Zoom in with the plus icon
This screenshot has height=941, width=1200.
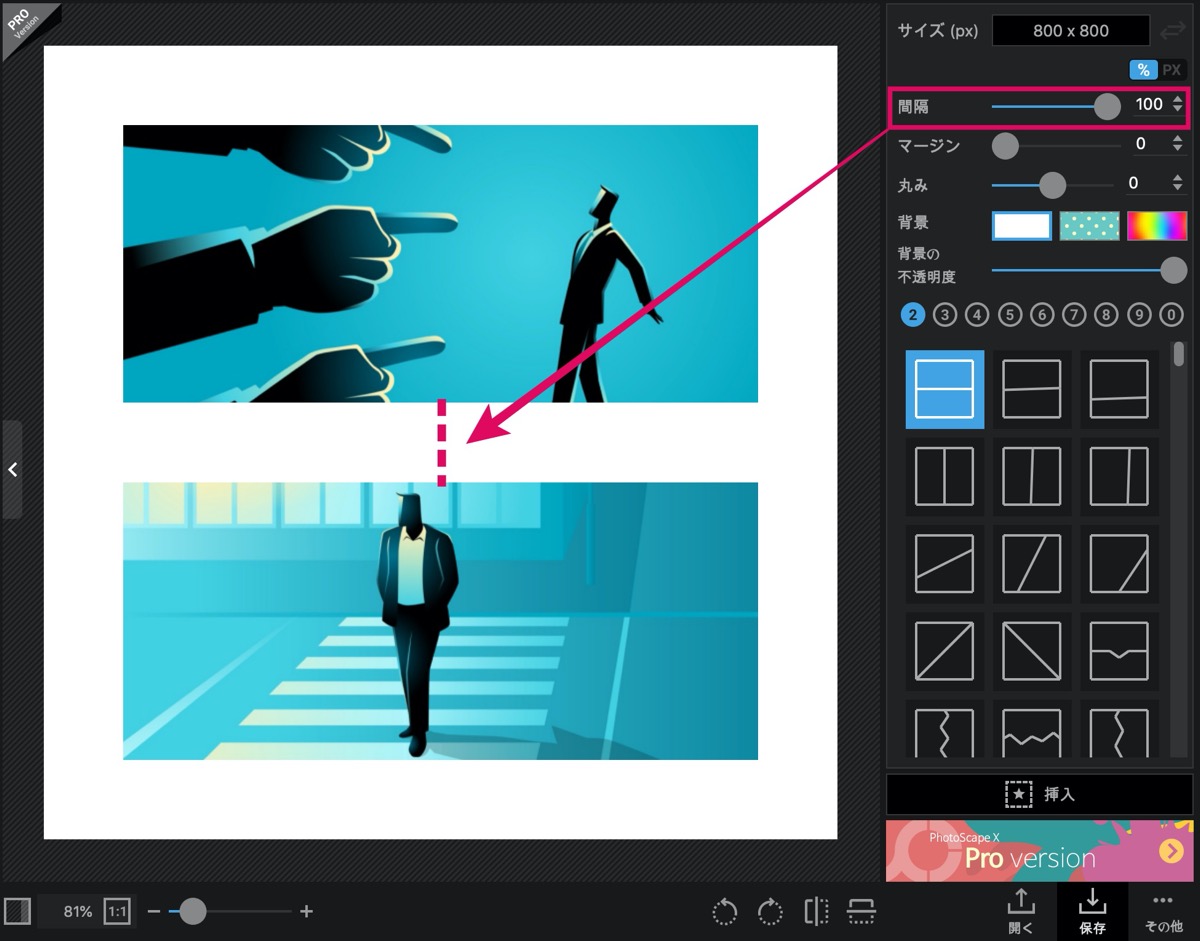click(307, 911)
